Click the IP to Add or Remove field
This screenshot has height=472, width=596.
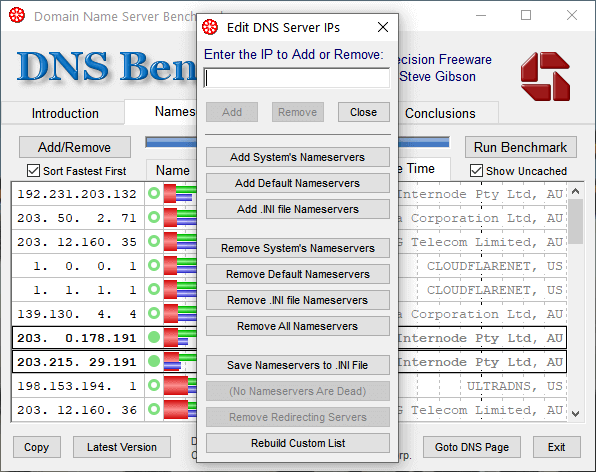(x=297, y=78)
